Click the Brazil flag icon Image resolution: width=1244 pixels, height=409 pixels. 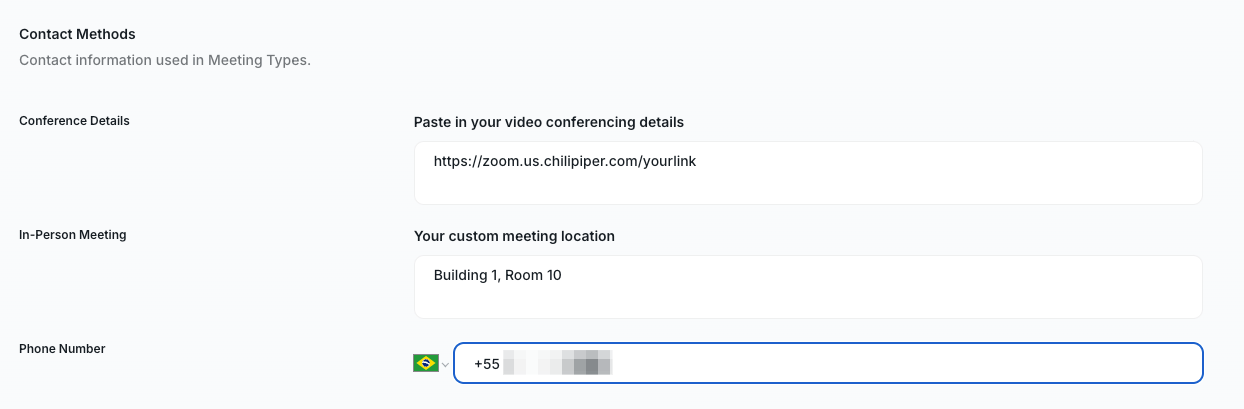pos(425,363)
